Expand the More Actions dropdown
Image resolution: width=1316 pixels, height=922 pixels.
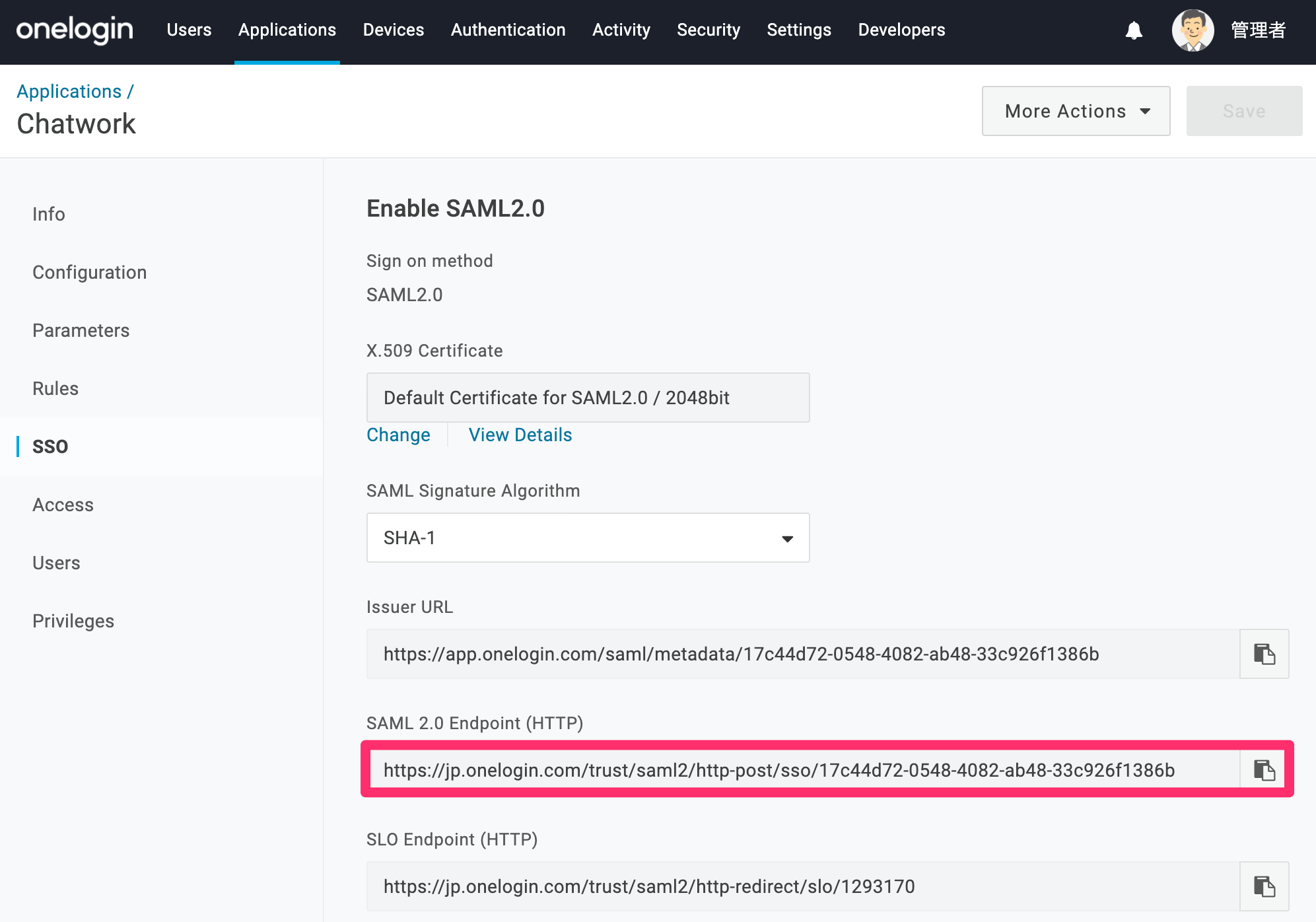(1076, 111)
